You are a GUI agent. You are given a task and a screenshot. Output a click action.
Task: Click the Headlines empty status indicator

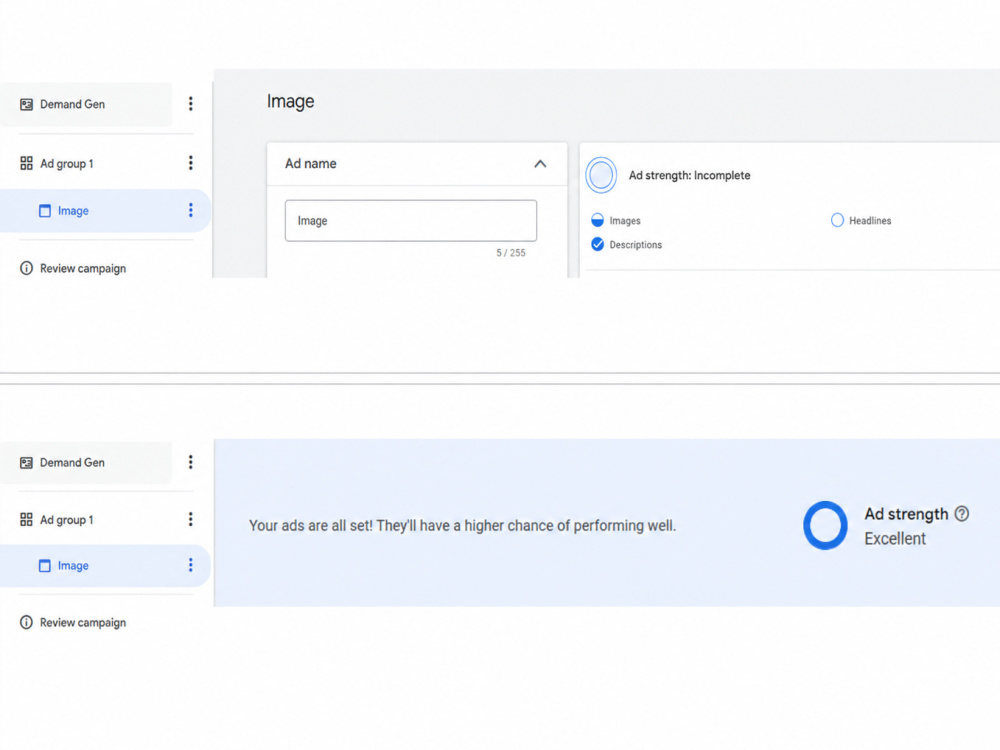point(837,221)
